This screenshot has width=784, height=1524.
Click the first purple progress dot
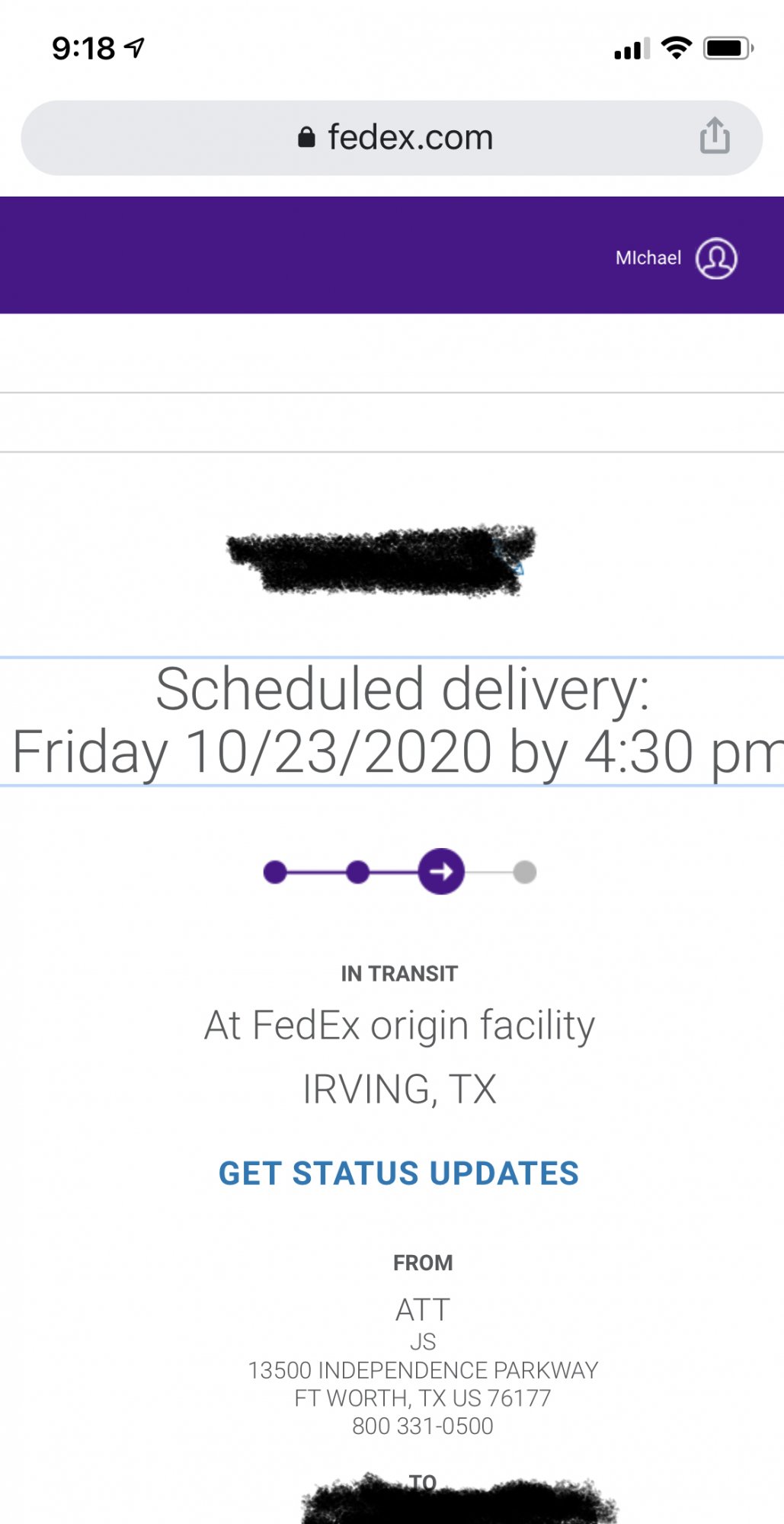point(275,872)
